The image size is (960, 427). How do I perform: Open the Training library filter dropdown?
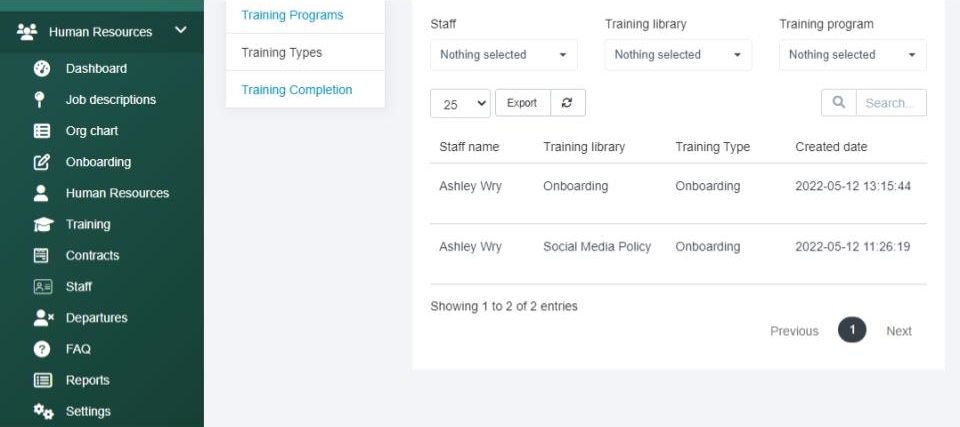point(678,55)
